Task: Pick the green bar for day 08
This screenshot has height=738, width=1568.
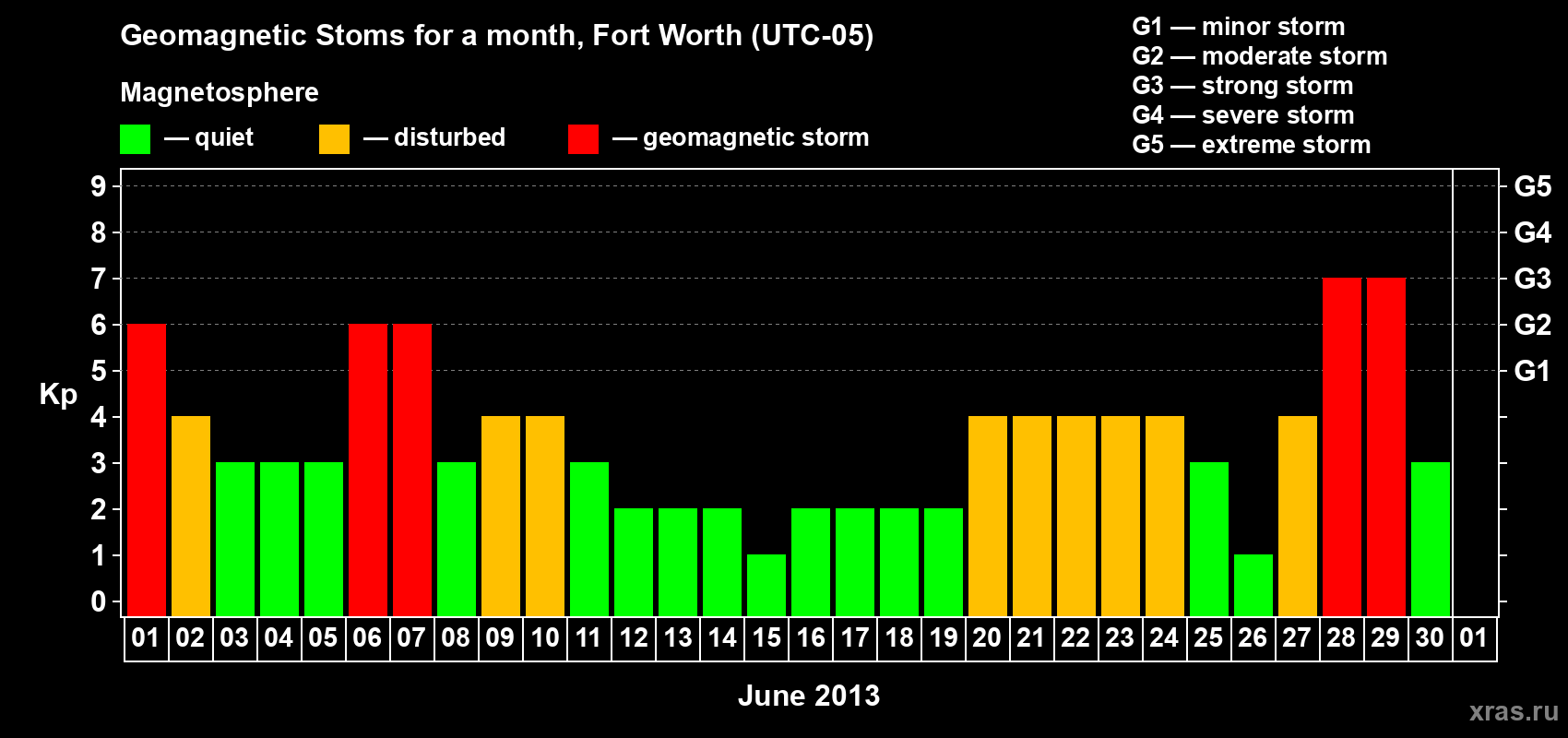Action: (x=457, y=540)
